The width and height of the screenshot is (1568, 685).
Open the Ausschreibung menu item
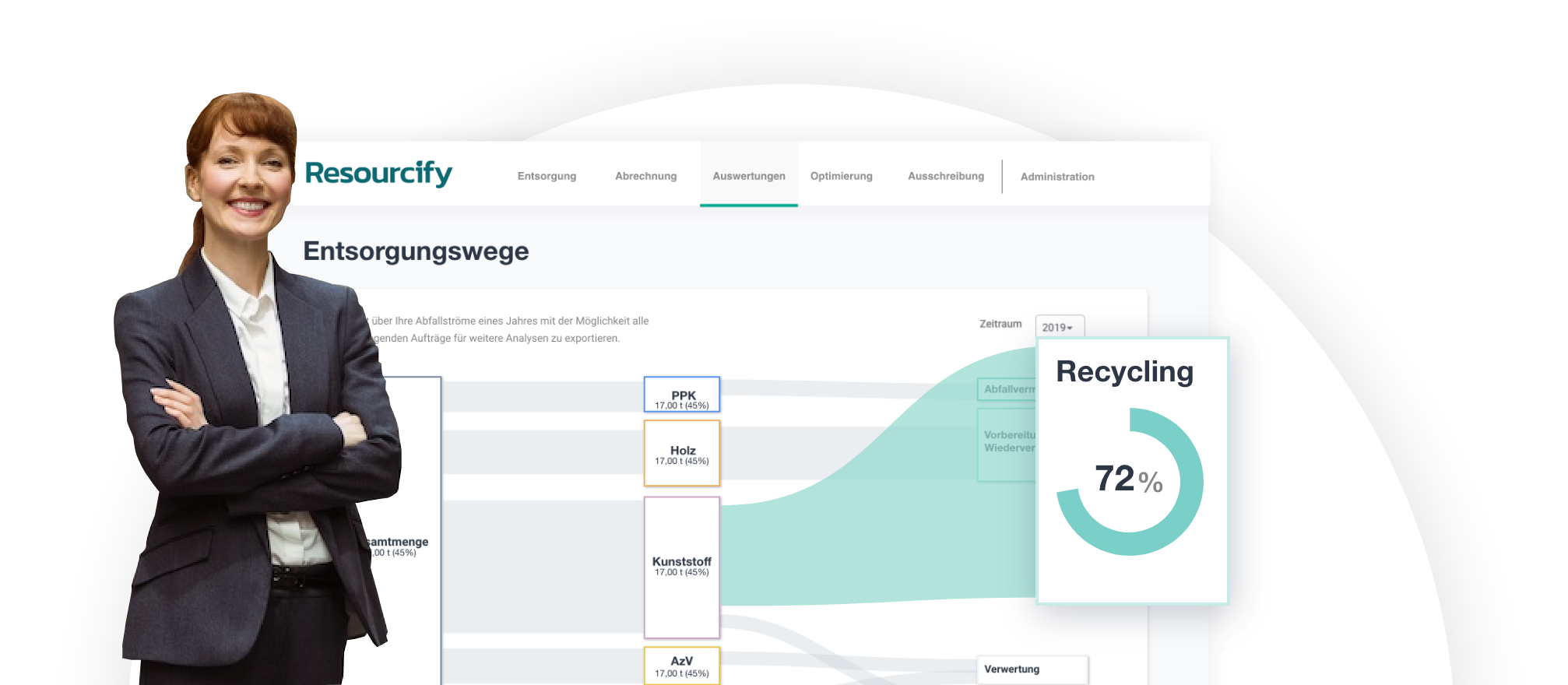[x=945, y=176]
